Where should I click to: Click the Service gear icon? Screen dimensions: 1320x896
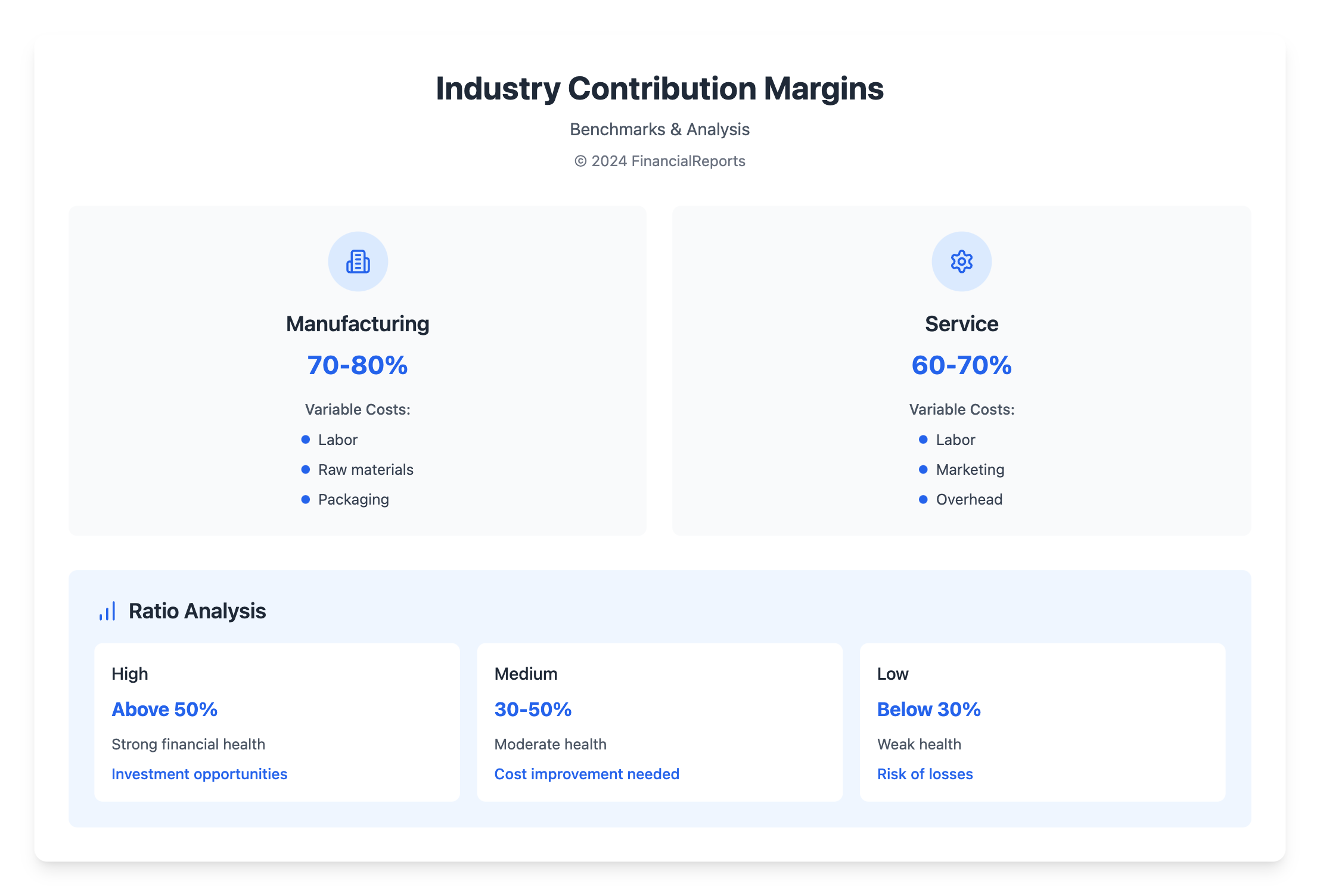(961, 262)
